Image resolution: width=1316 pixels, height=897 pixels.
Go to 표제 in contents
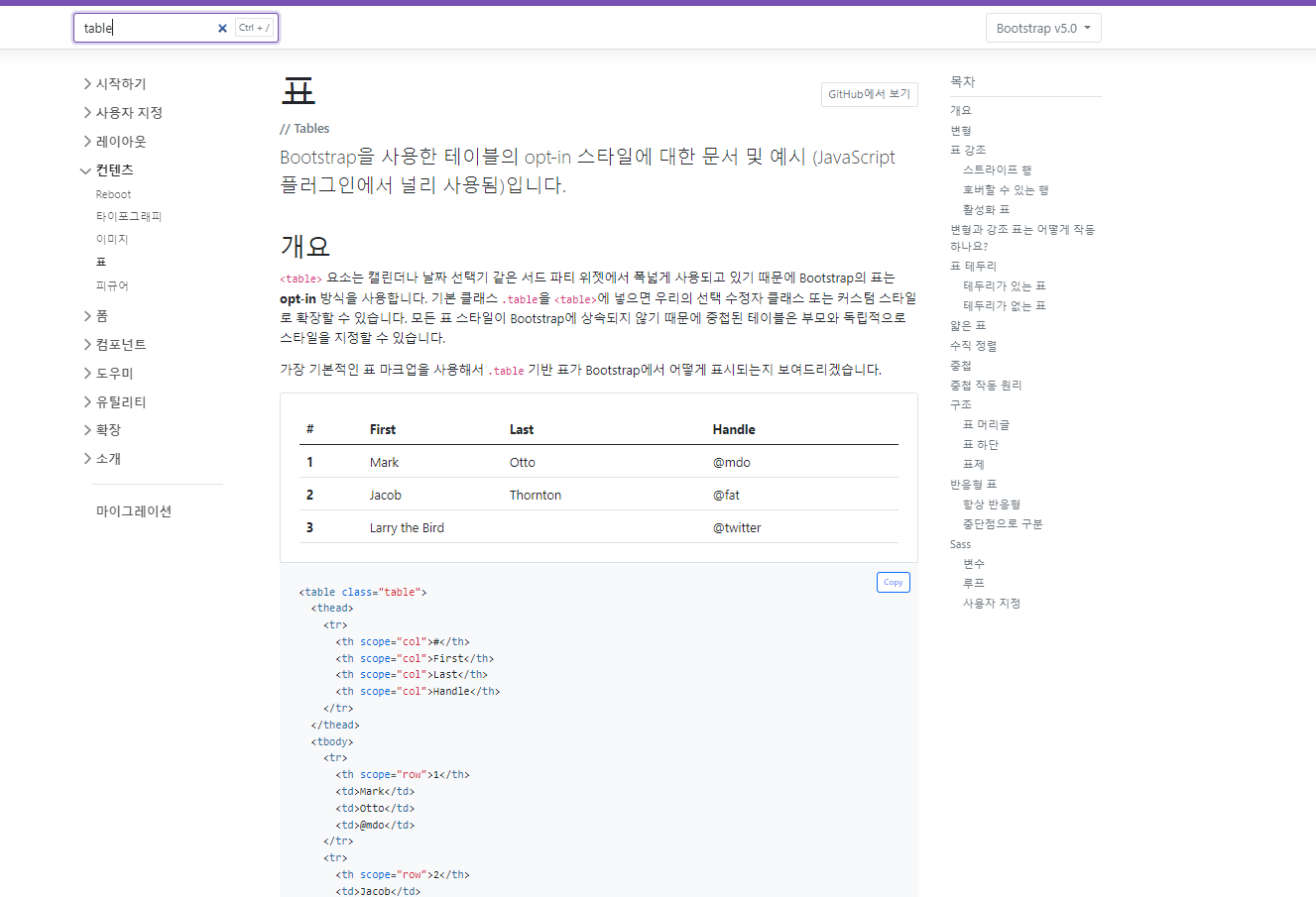click(x=974, y=465)
